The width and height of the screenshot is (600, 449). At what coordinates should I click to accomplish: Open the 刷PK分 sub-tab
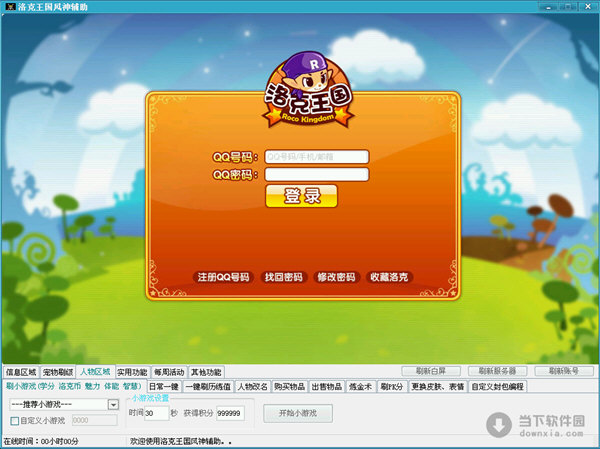pyautogui.click(x=391, y=387)
